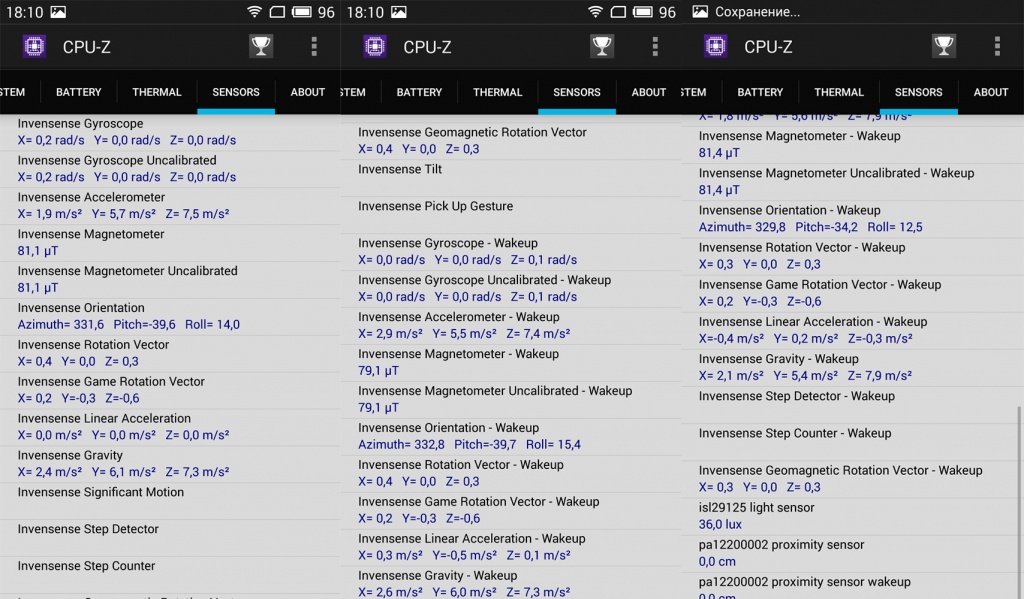Screen dimensions: 1024x599
Task: Select Invensense Geomagnetic Rotation Vector in the middle screenshot
Action: tap(511, 141)
